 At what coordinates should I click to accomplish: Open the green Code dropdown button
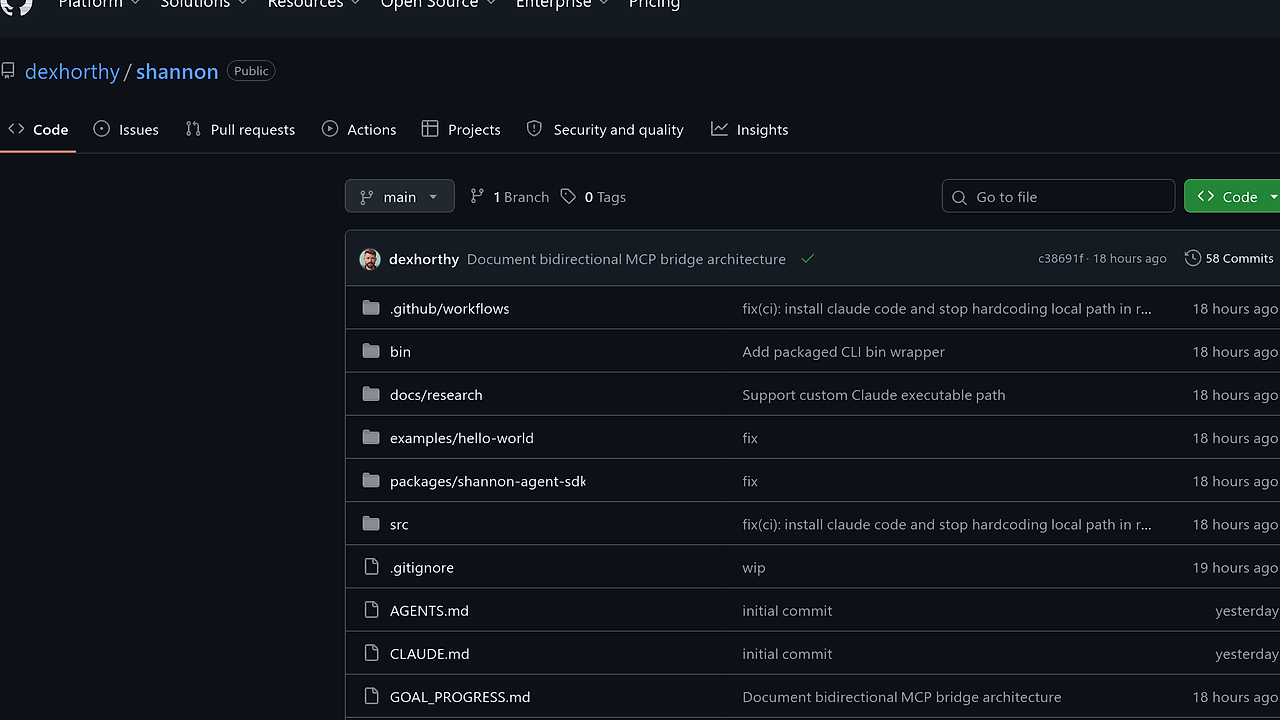pyautogui.click(x=1232, y=197)
